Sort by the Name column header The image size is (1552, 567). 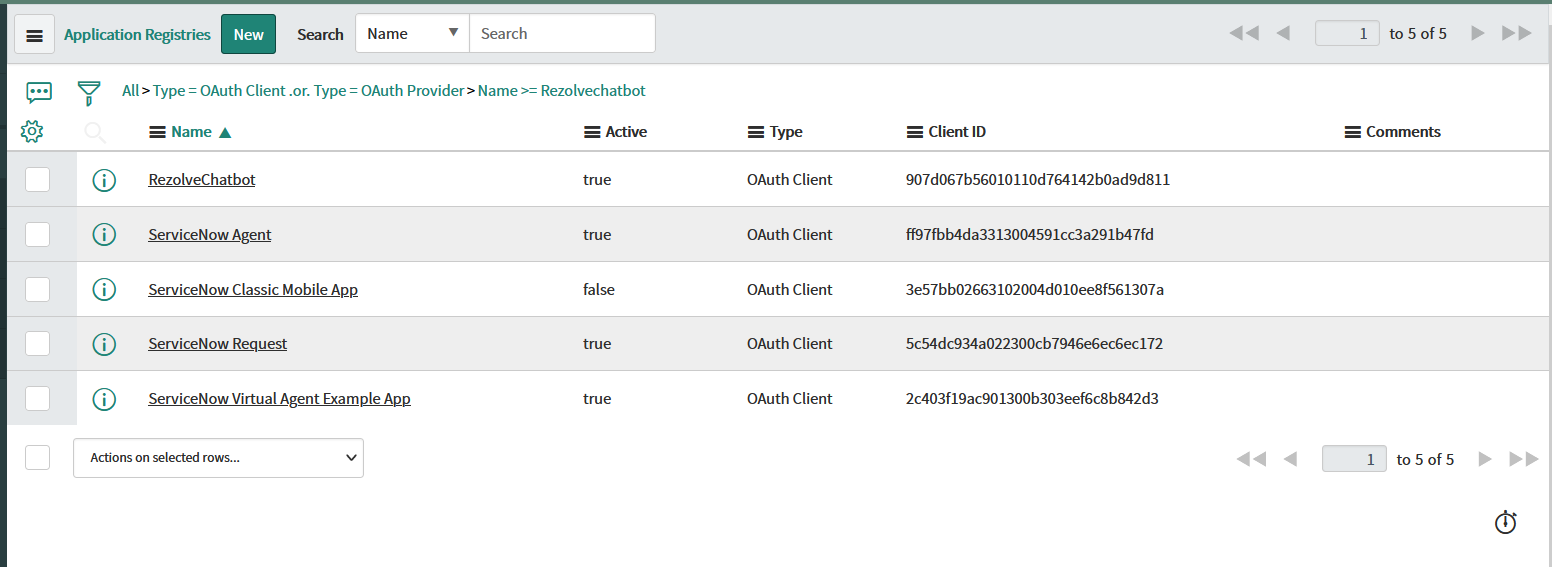click(x=191, y=132)
